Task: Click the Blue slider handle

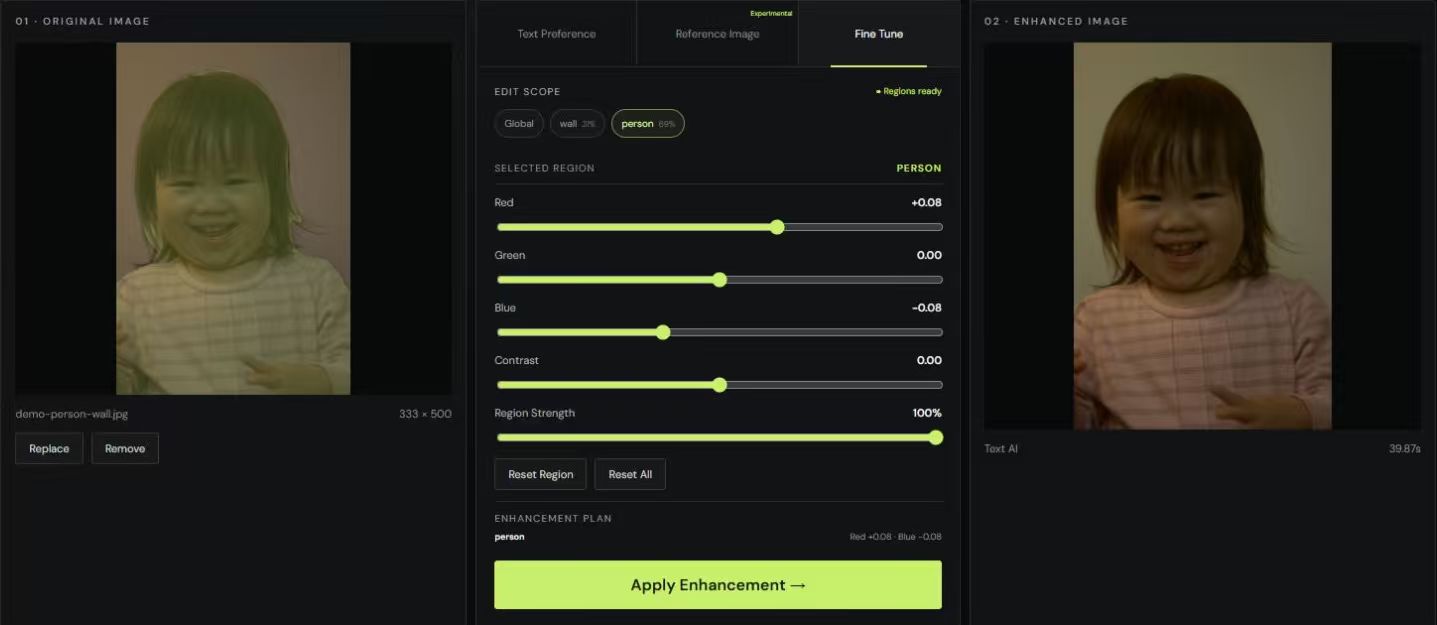Action: (x=663, y=332)
